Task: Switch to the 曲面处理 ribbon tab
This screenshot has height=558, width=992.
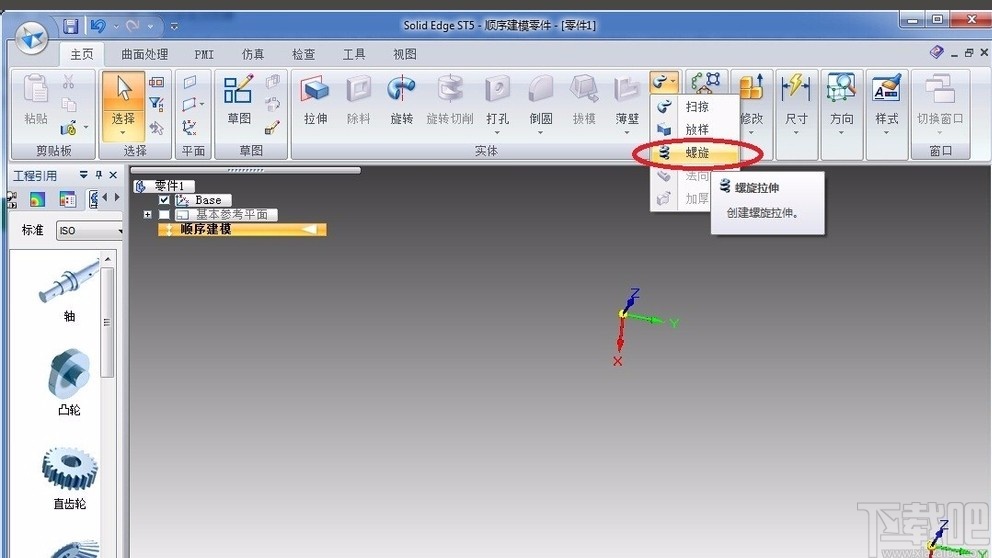Action: pos(145,54)
